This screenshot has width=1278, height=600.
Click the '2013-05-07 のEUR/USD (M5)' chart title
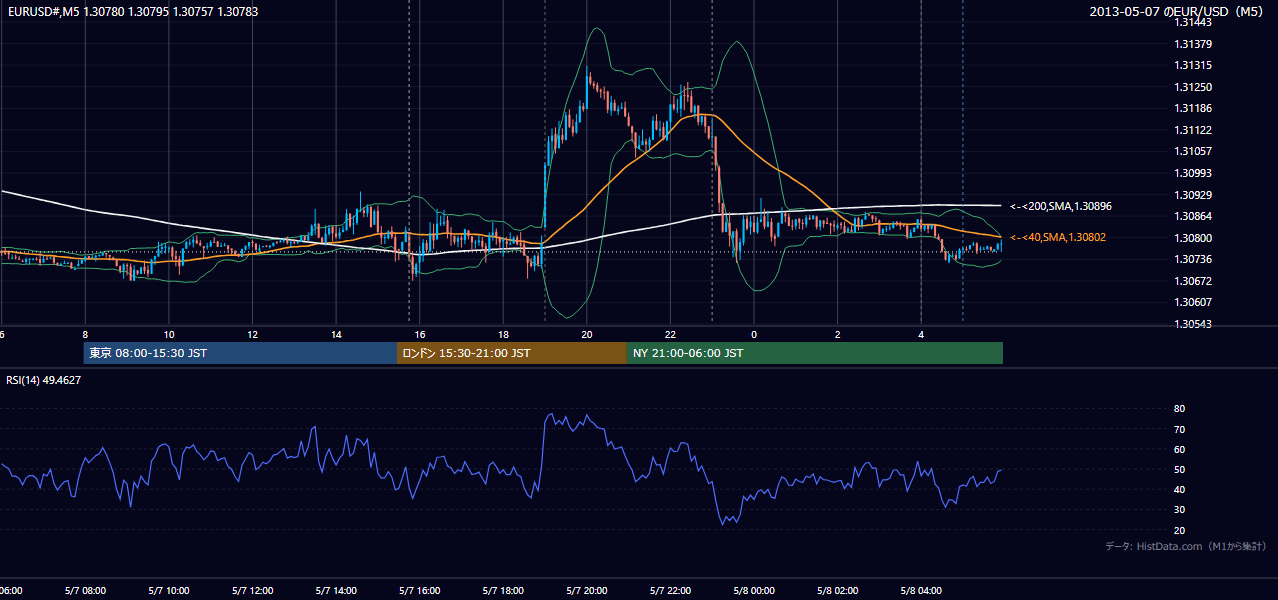click(1178, 12)
